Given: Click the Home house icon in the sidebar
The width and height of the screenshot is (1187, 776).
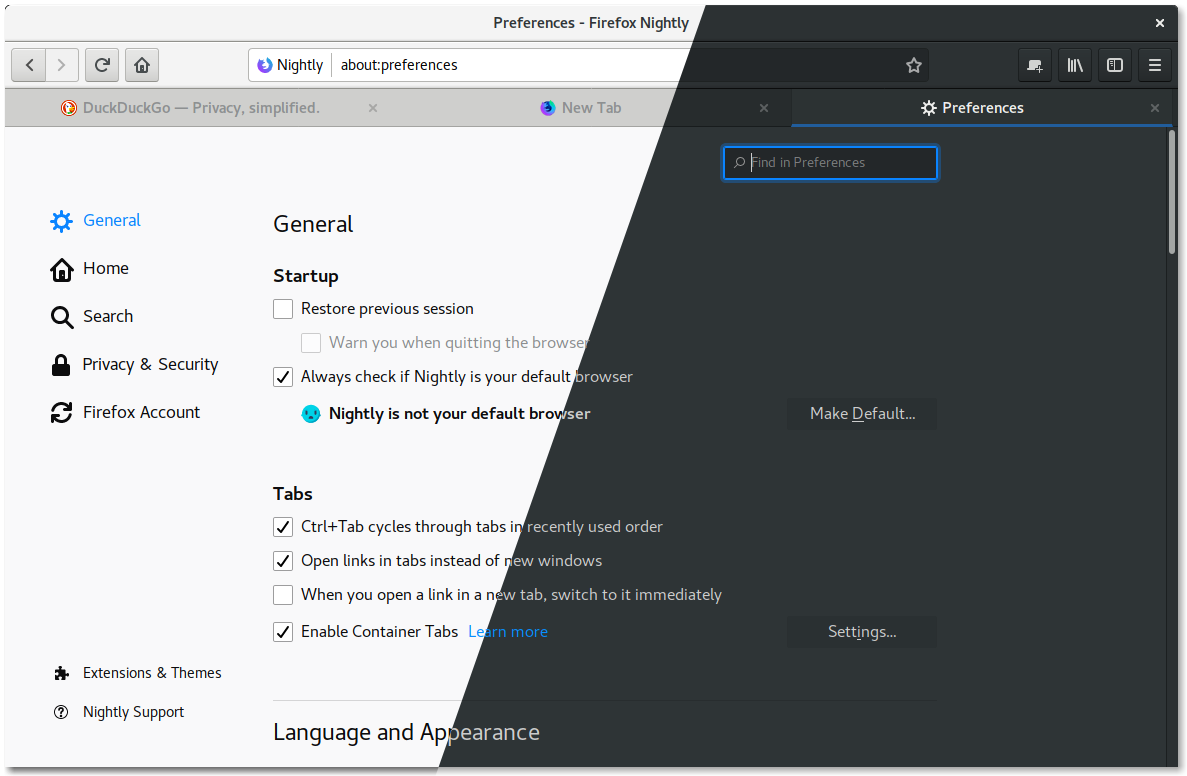Looking at the screenshot, I should (x=61, y=270).
